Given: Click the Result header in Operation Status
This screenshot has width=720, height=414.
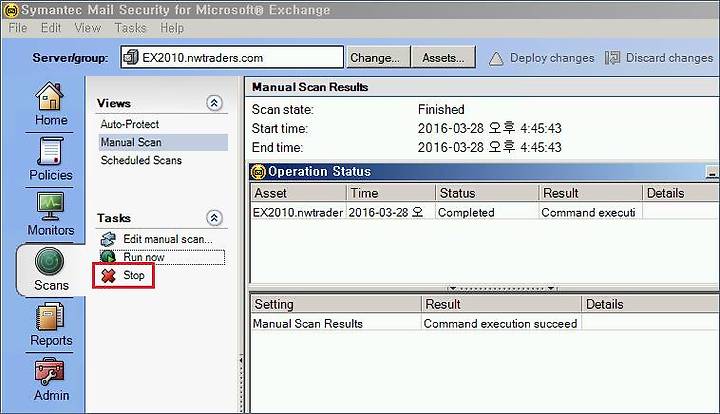Looking at the screenshot, I should pos(590,193).
